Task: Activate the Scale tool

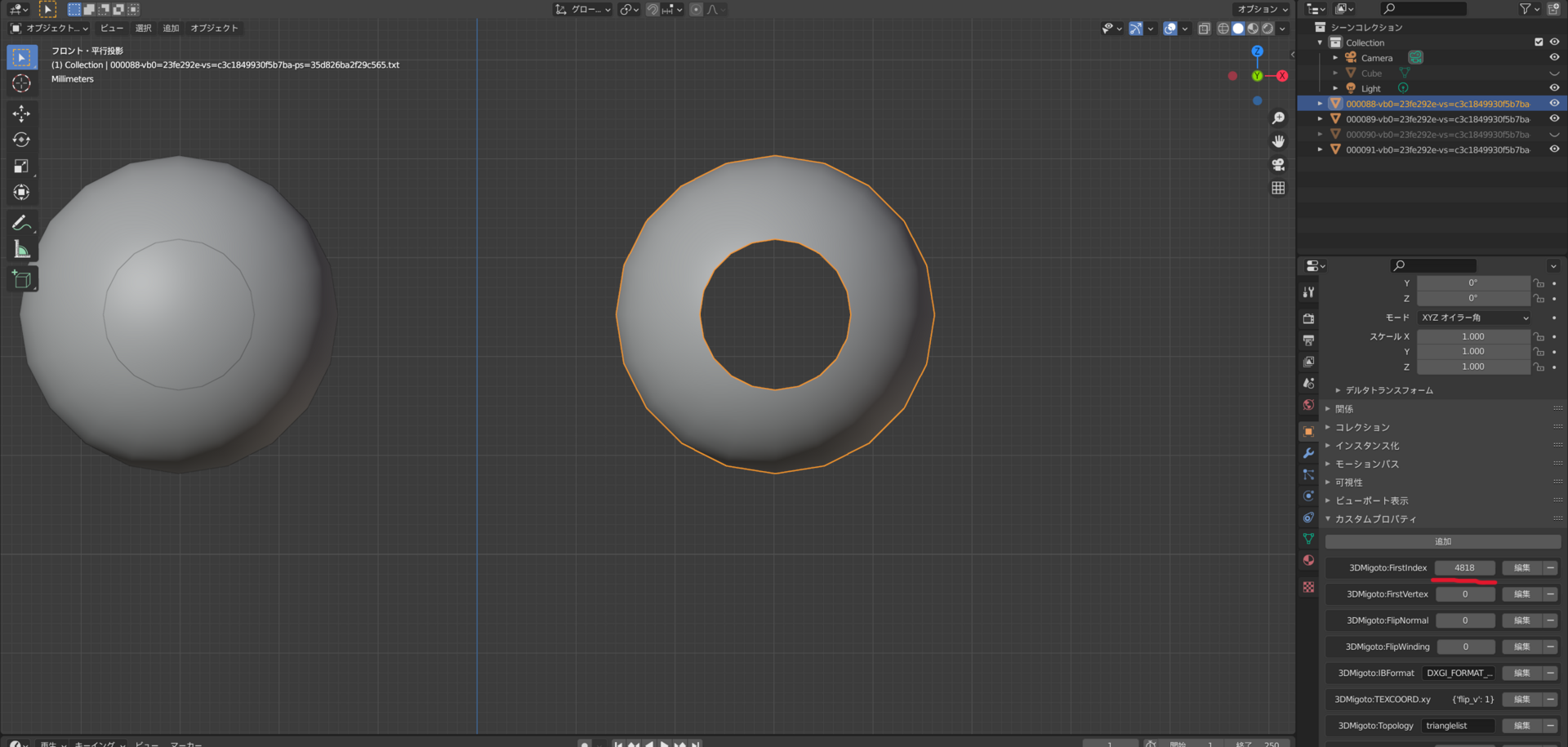Action: click(x=21, y=166)
